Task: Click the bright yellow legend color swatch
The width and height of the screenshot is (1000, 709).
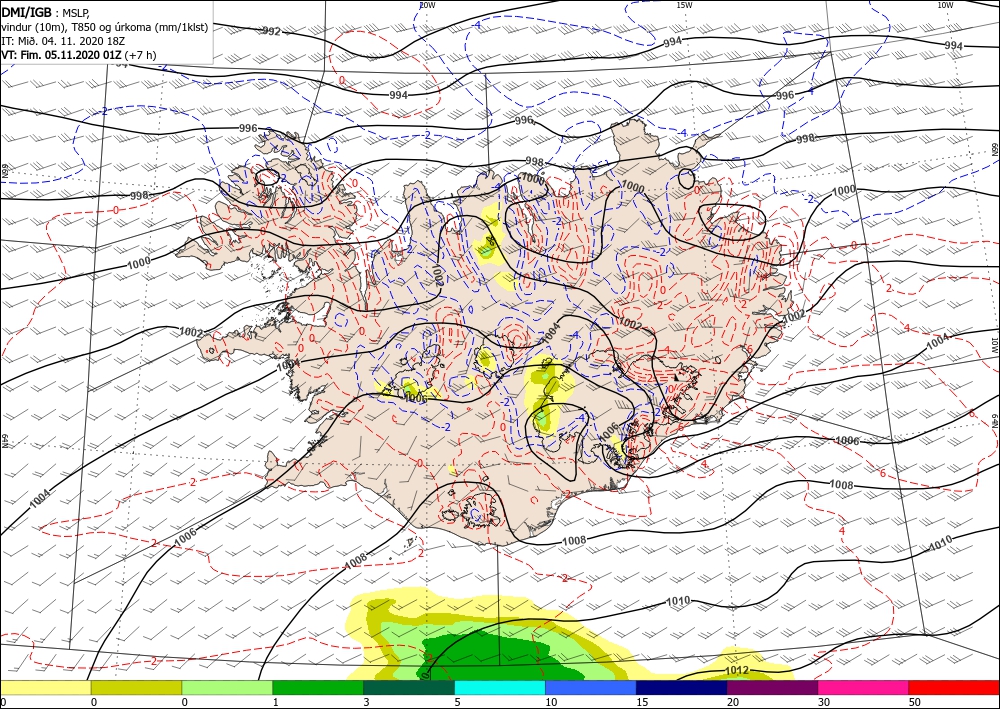Action: tap(45, 687)
